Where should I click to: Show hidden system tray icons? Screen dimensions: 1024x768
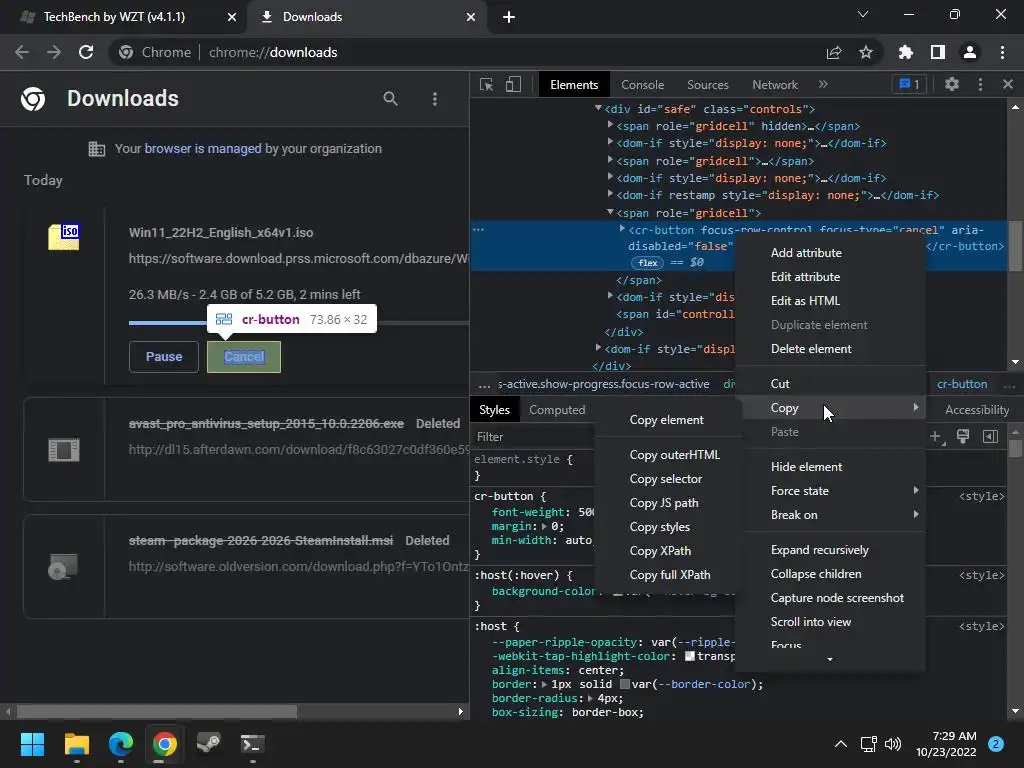840,744
